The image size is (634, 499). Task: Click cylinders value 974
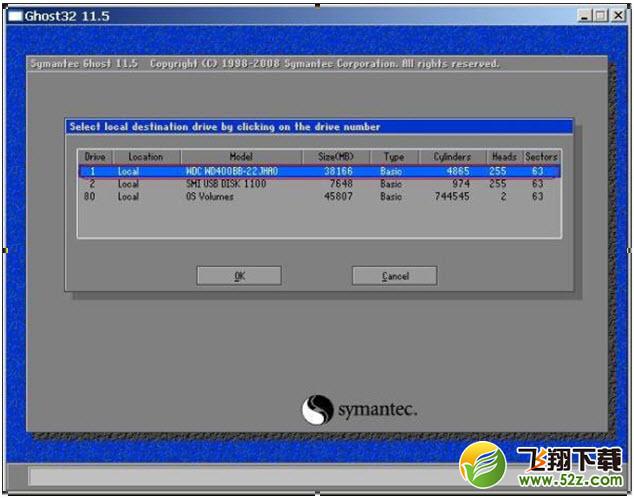tap(461, 184)
